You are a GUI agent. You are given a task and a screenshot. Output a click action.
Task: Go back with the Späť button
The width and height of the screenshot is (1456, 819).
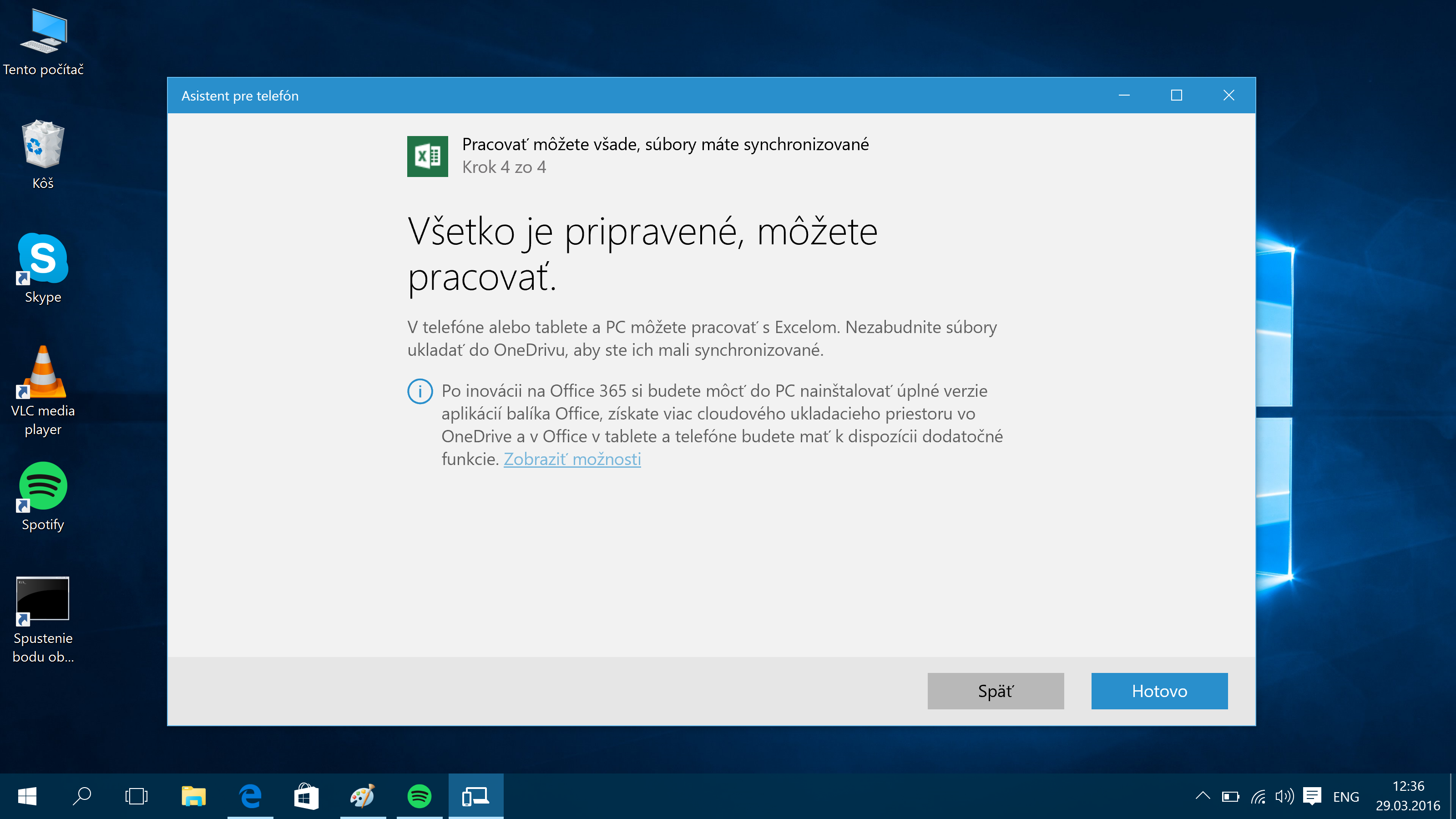pos(996,691)
